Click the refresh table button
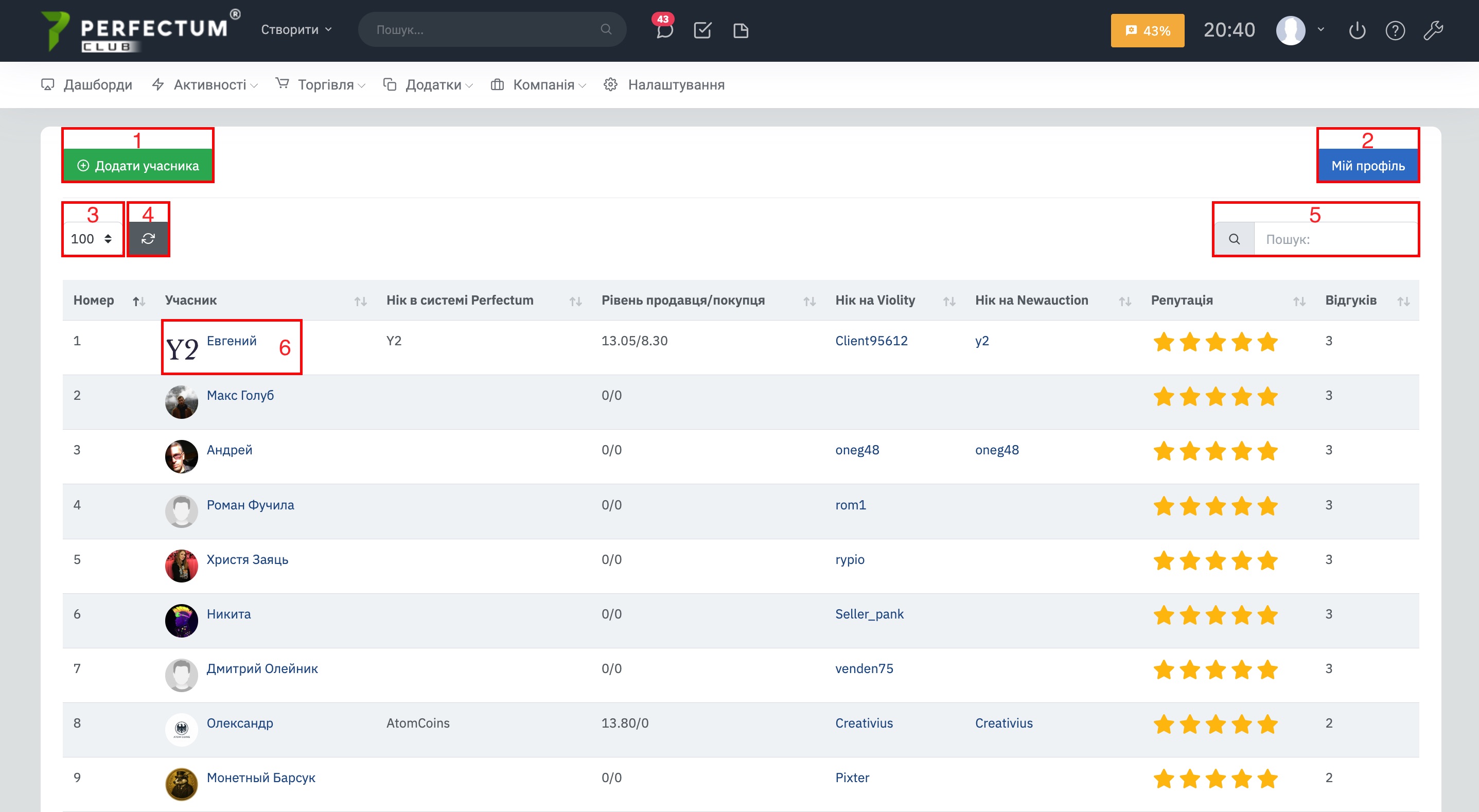The width and height of the screenshot is (1479, 812). tap(148, 238)
